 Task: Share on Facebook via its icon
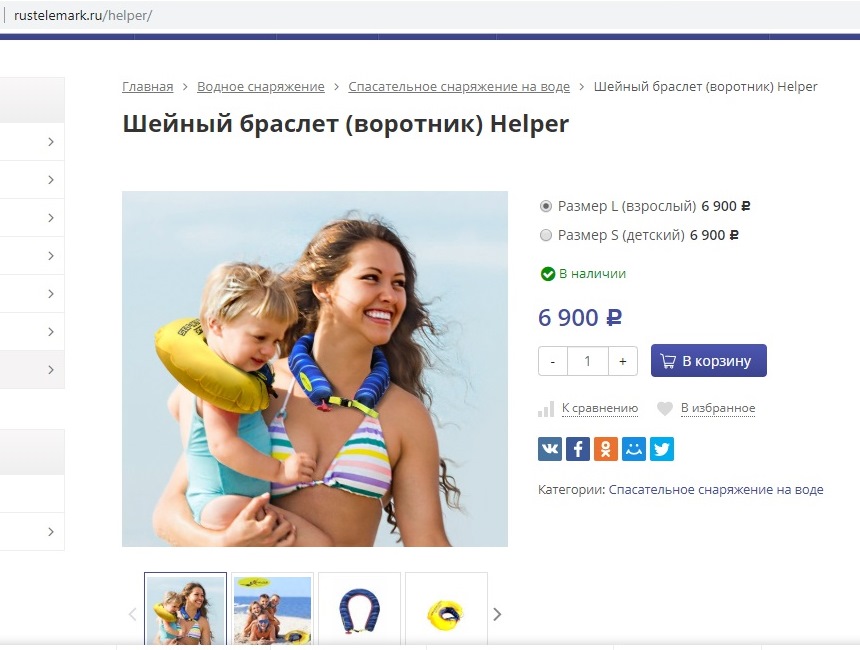(x=578, y=449)
